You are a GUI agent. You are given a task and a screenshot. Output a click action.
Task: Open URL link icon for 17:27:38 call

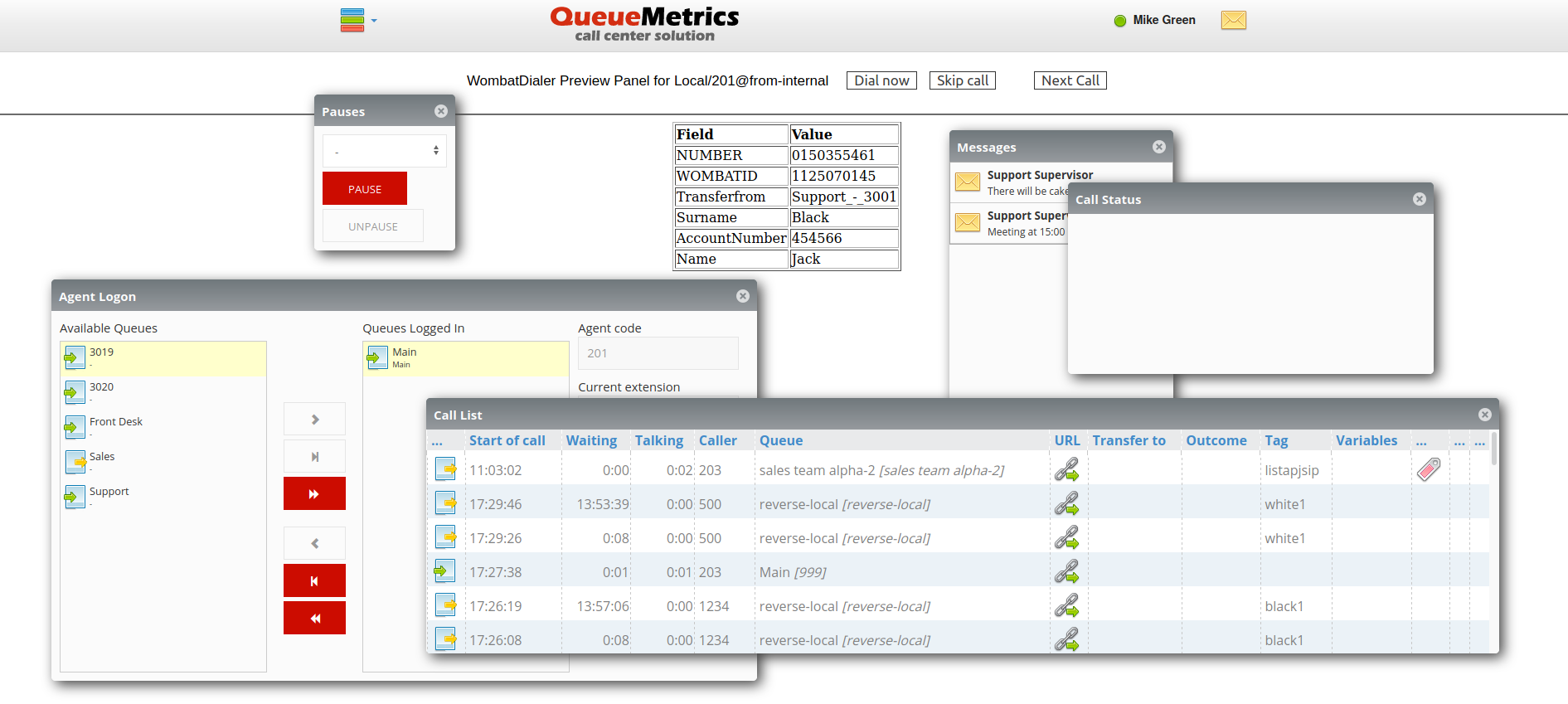click(x=1066, y=572)
